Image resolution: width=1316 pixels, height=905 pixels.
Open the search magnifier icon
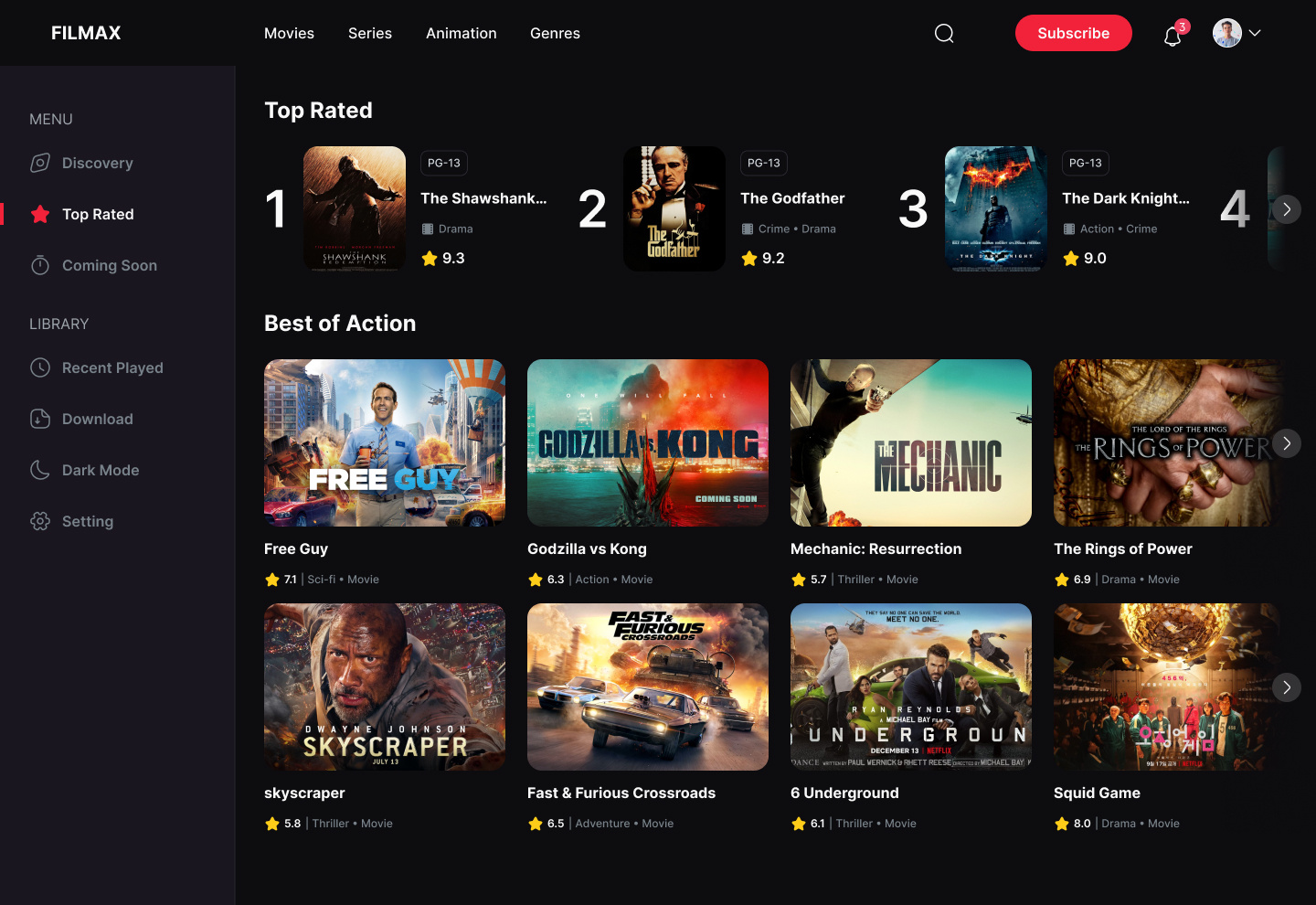point(944,33)
